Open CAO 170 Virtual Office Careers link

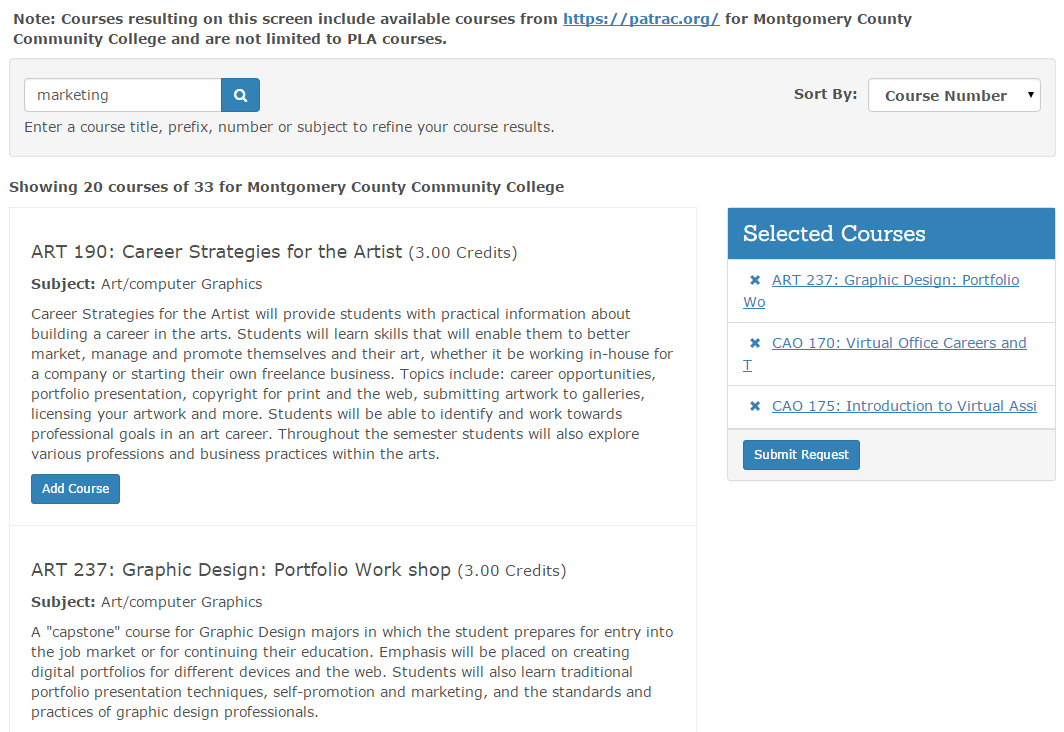click(x=898, y=342)
